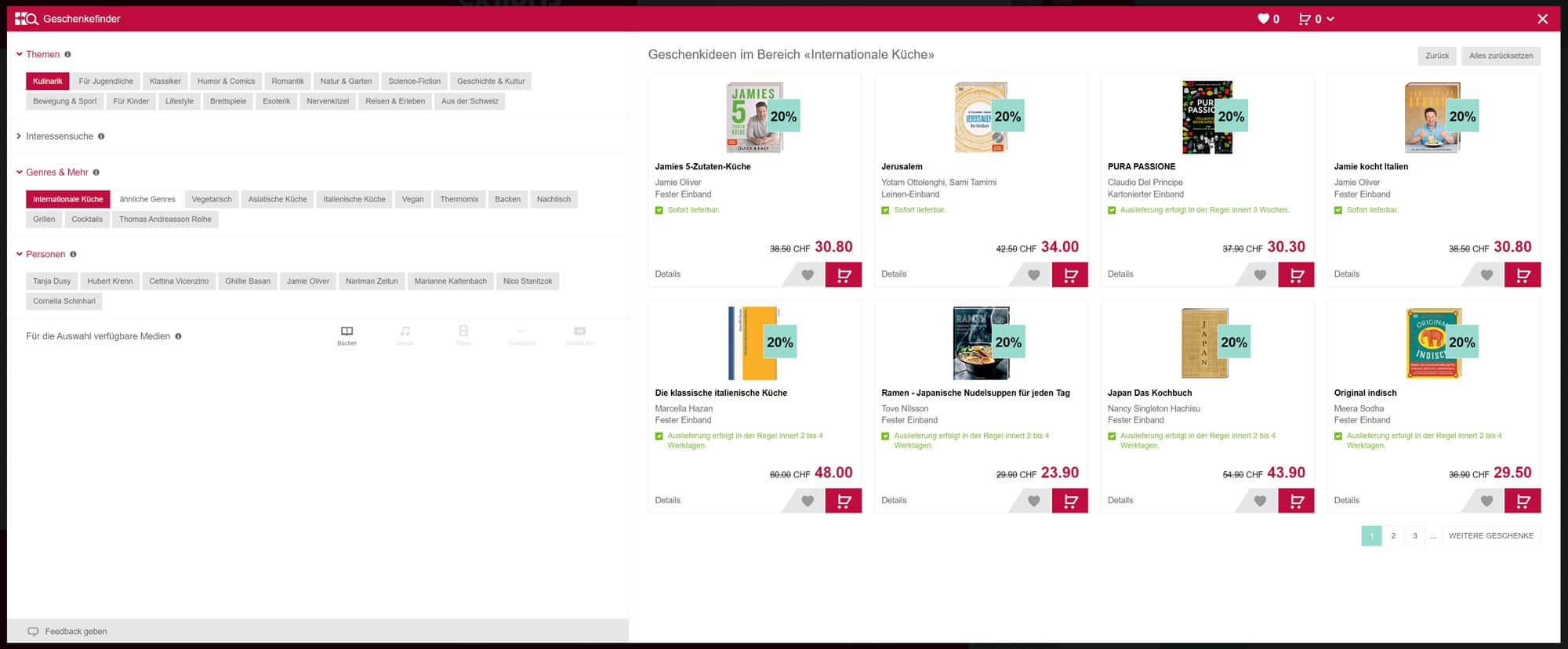
Task: Select the Bücher media icon
Action: coord(347,335)
